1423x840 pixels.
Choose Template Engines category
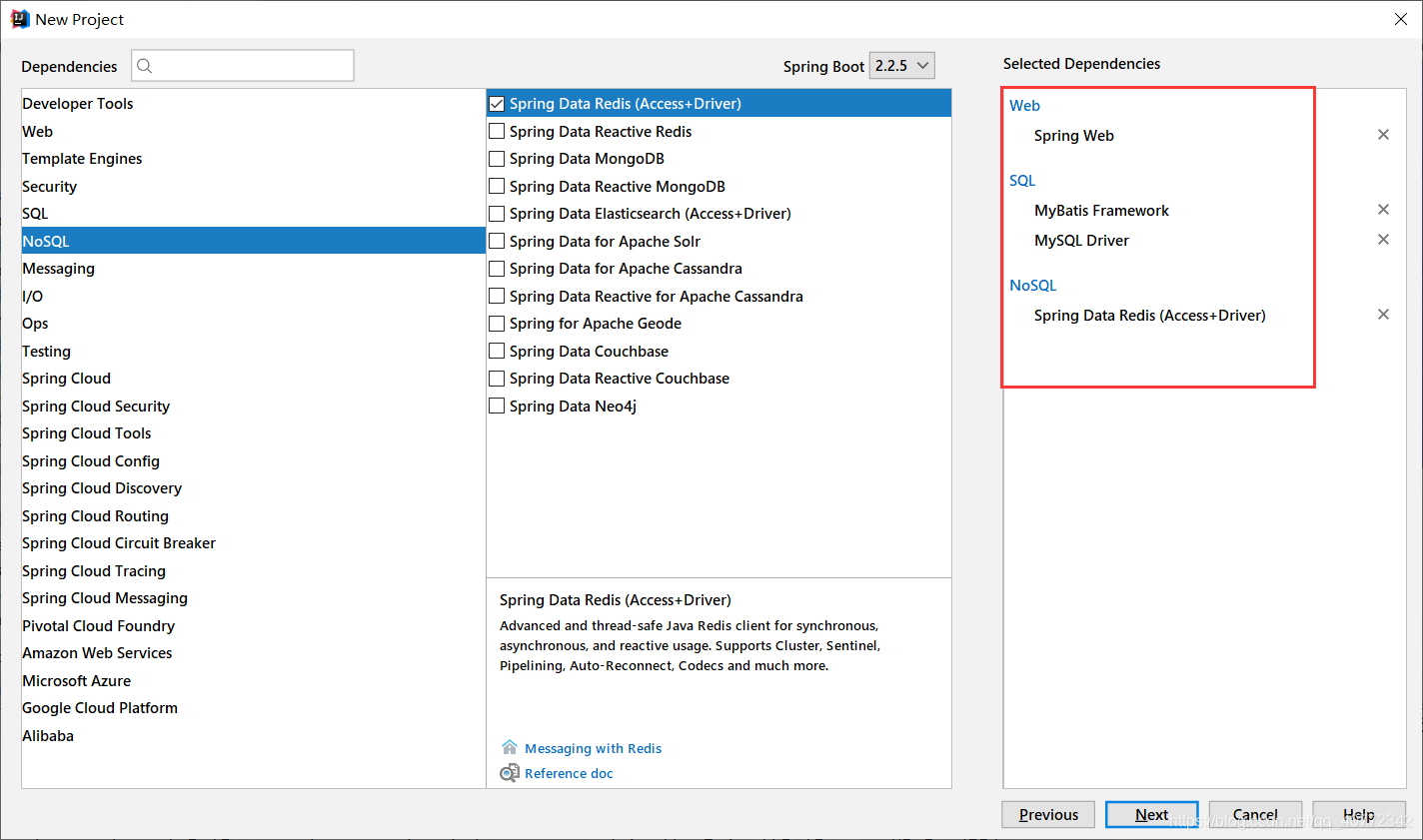pyautogui.click(x=254, y=159)
